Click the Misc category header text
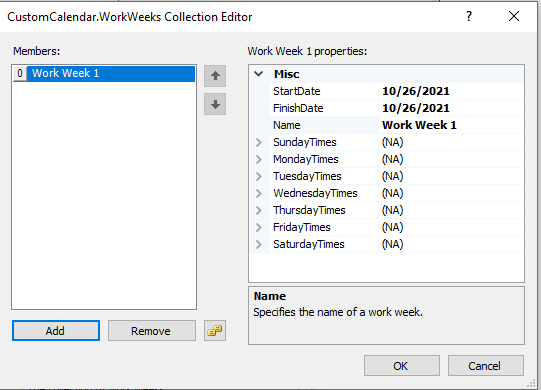Screen dimensions: 541x390 tap(286, 74)
